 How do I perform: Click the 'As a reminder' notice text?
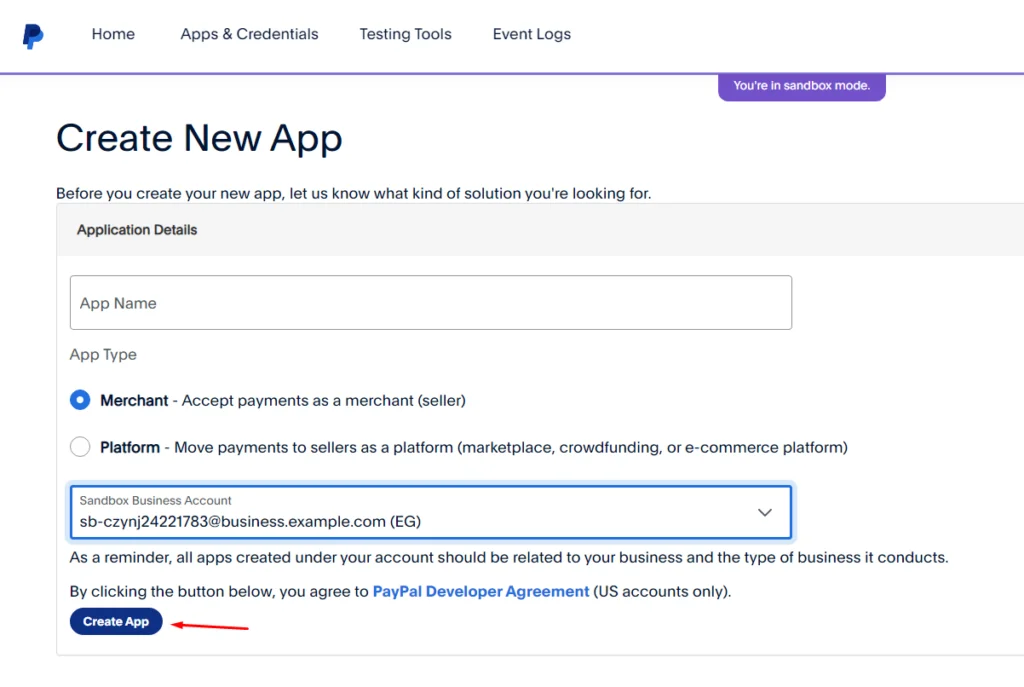click(x=509, y=557)
